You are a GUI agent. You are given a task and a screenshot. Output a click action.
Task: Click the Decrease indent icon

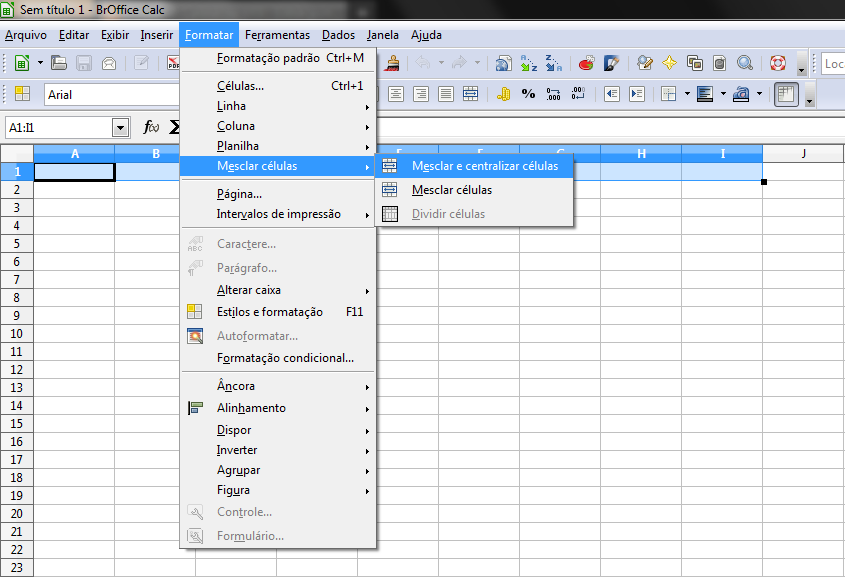pos(611,94)
